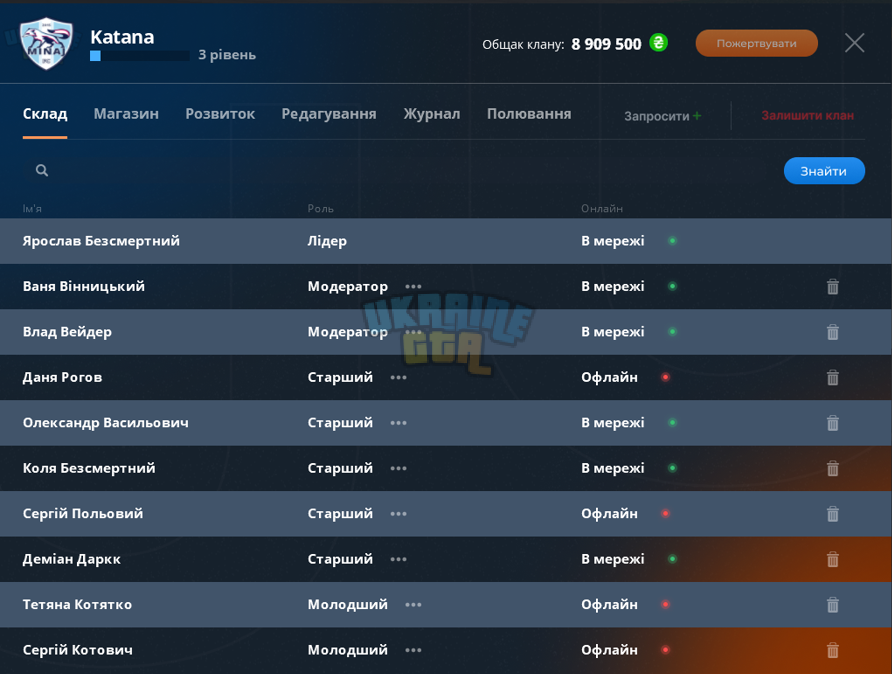Click the Ім'я column header
This screenshot has width=892, height=674.
click(32, 209)
